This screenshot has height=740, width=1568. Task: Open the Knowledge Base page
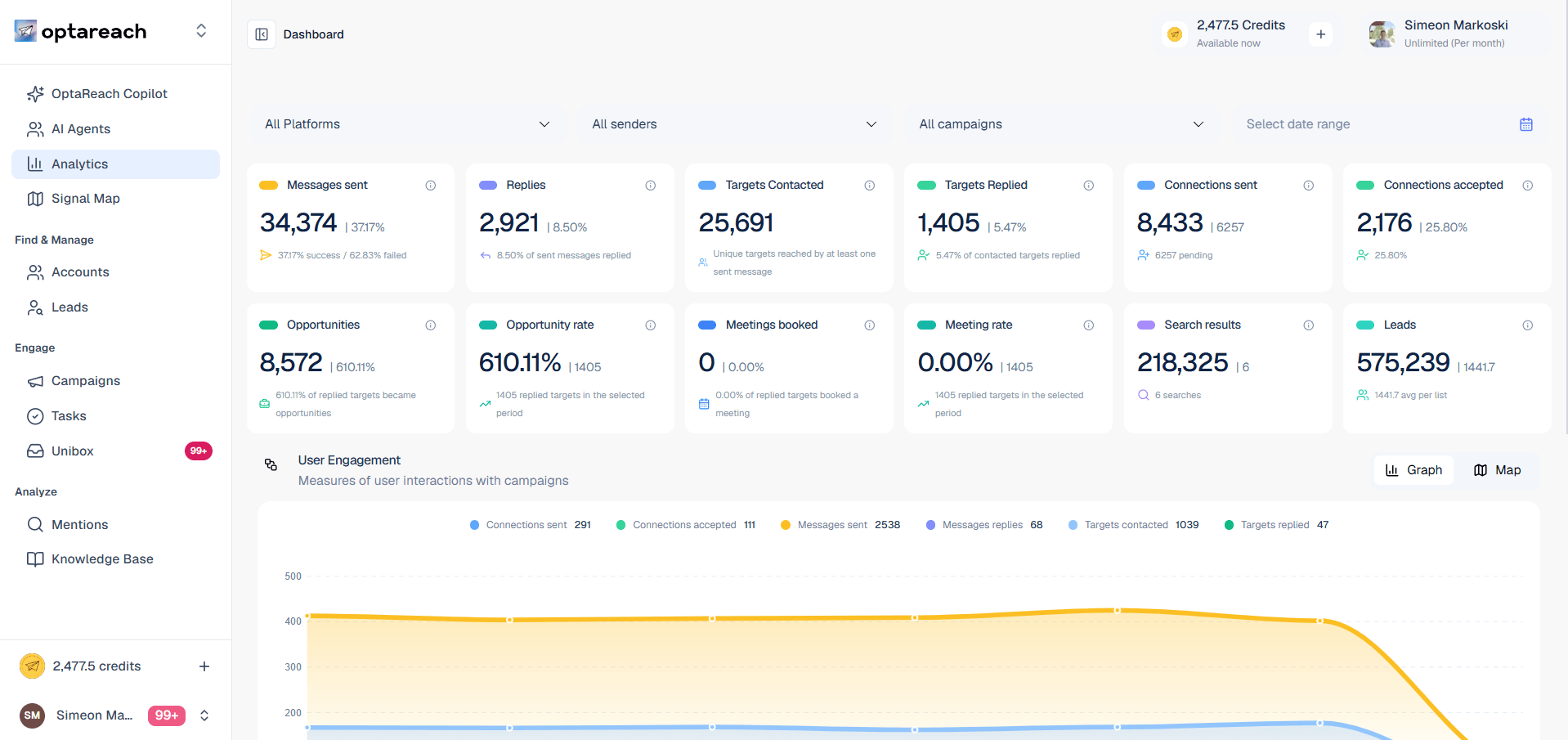click(115, 559)
